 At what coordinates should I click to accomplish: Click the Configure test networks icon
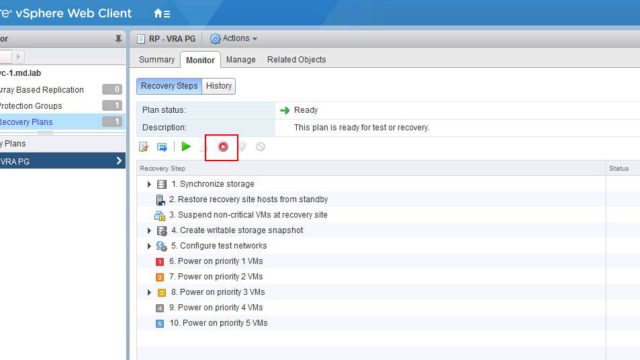(x=162, y=246)
